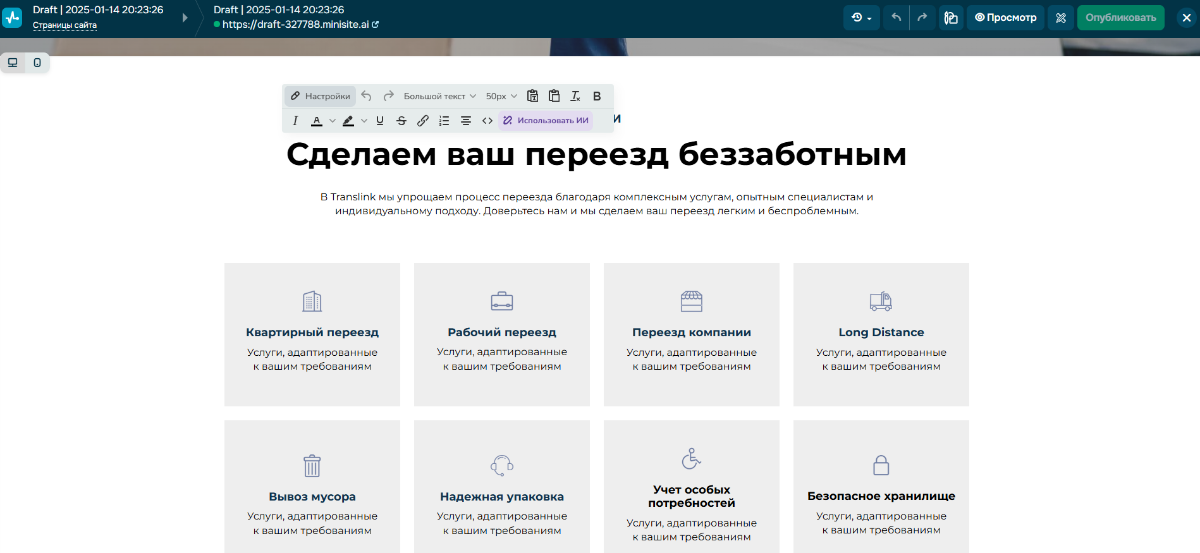Clear text formatting
Screen dimensions: 1200x553
pos(576,96)
